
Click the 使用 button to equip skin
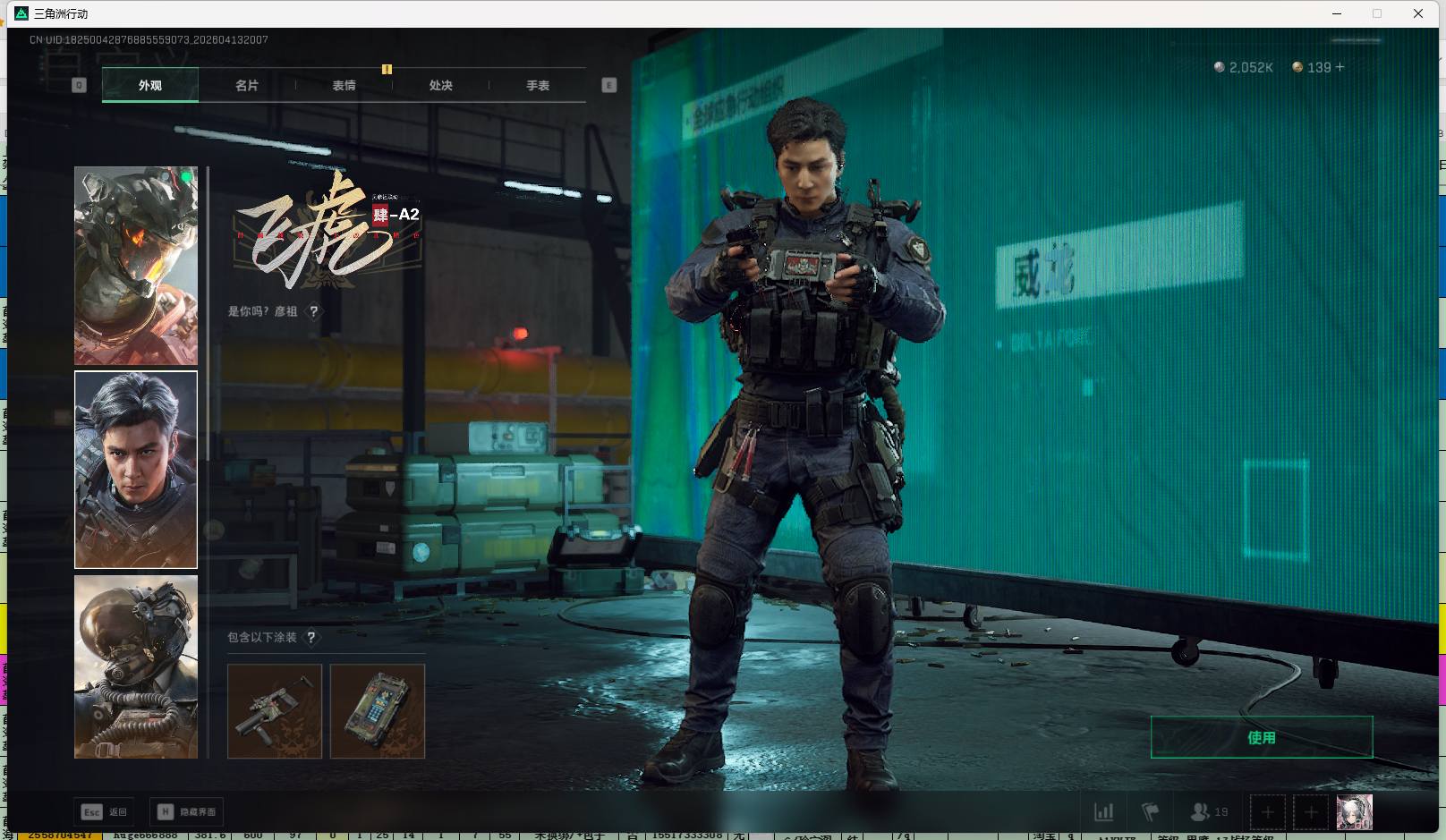tap(1261, 737)
